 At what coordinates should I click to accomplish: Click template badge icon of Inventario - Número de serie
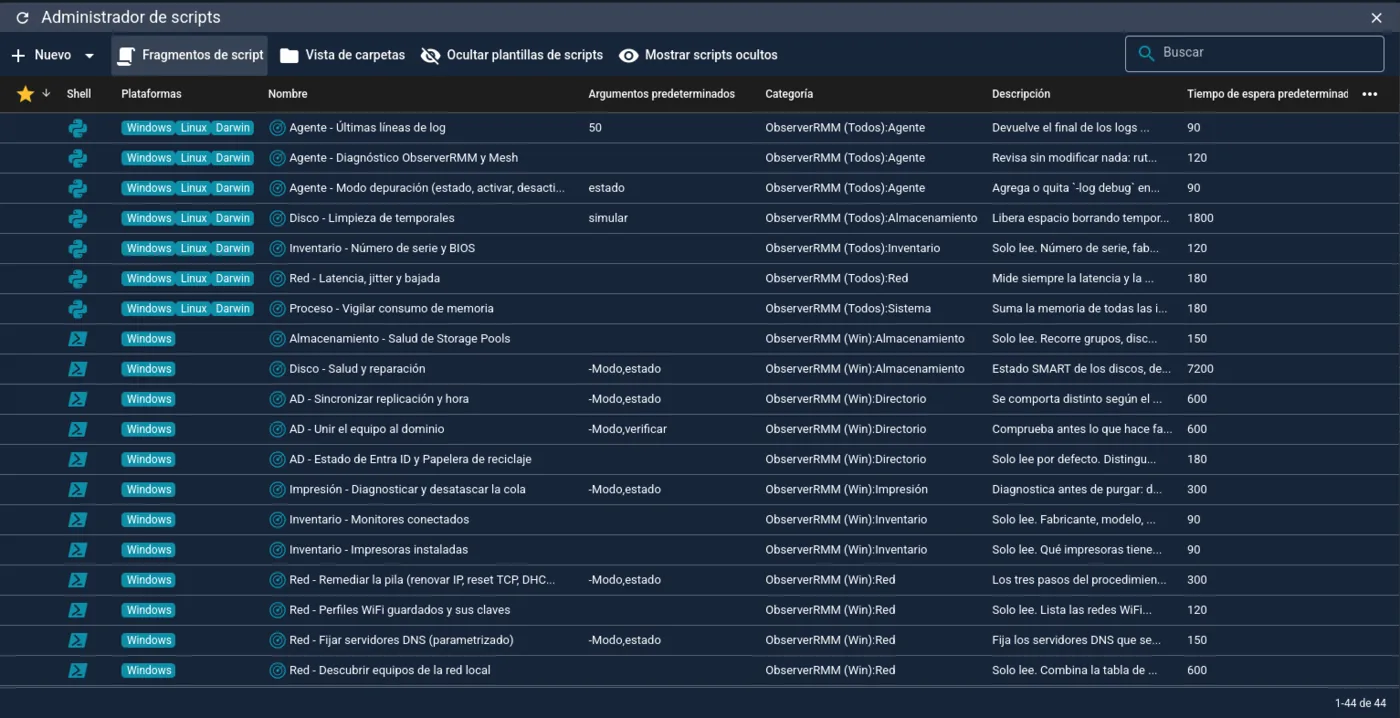(278, 248)
